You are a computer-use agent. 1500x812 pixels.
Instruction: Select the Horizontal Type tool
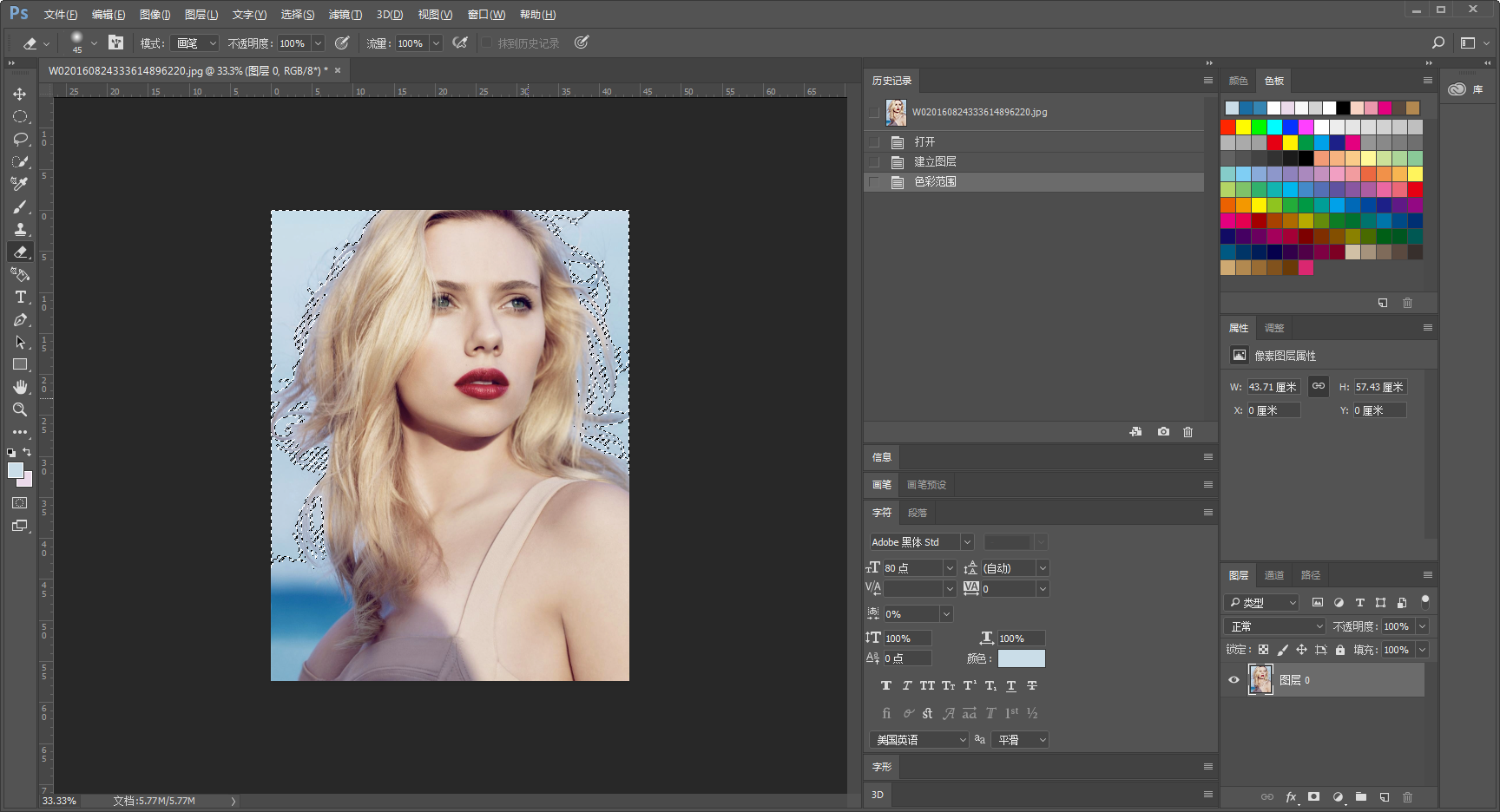pos(20,298)
